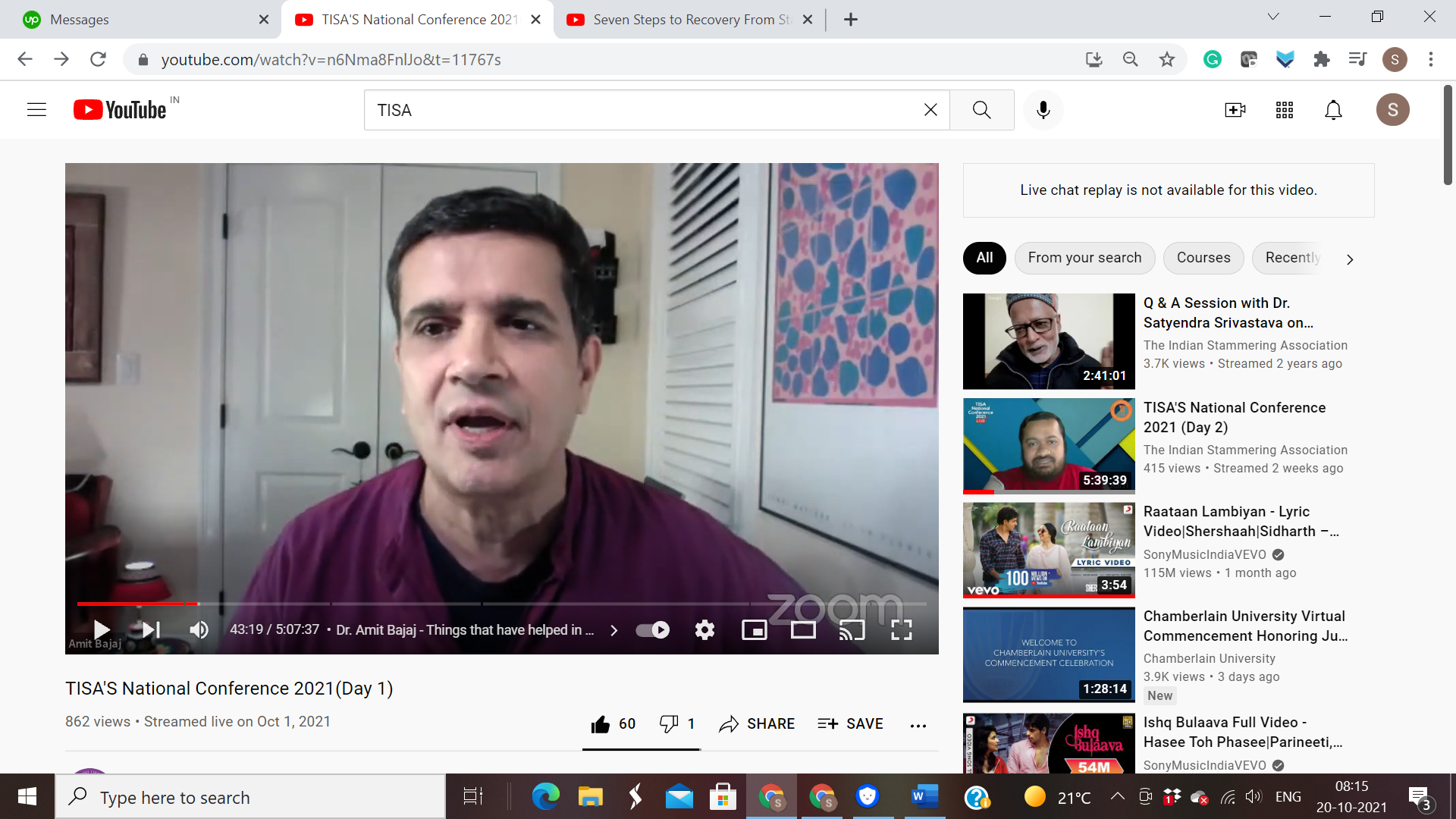This screenshot has width=1456, height=819.
Task: Click the address bar URL
Action: [331, 59]
